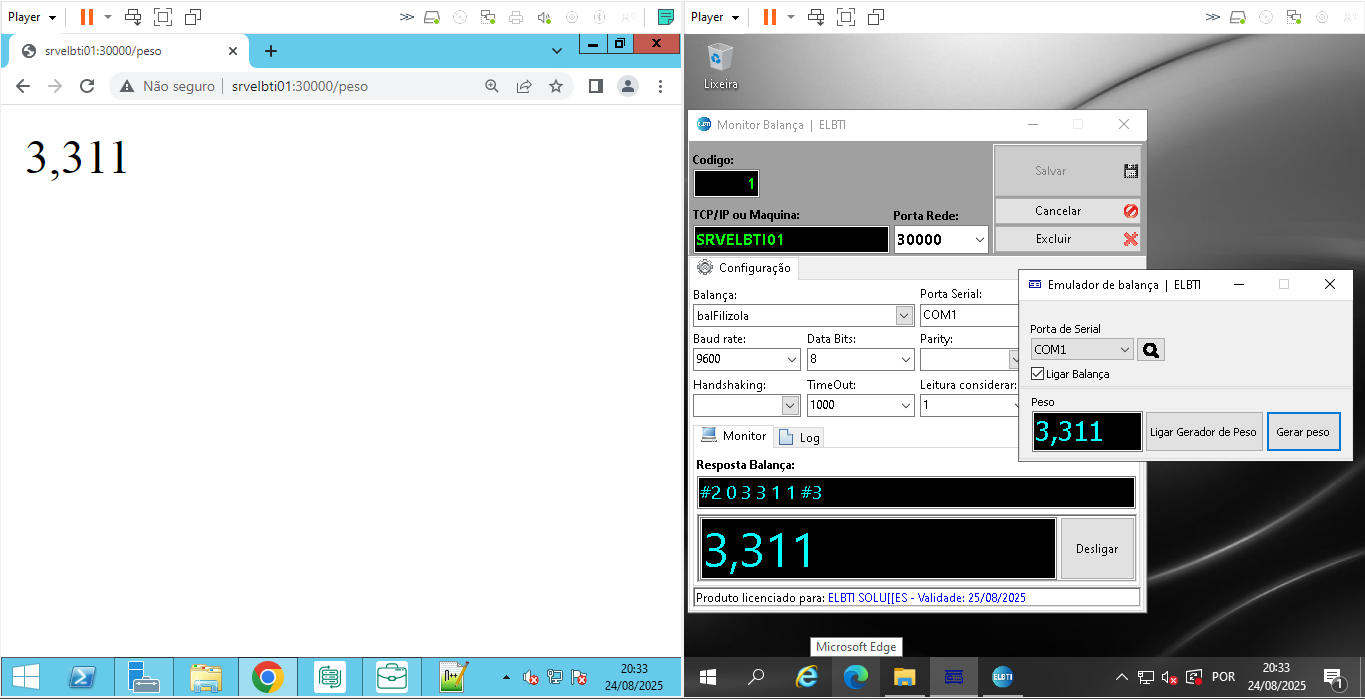Screen dimensions: 1365x699
Task: Open the emulator Porta de Serial dropdown
Action: (x=1124, y=350)
